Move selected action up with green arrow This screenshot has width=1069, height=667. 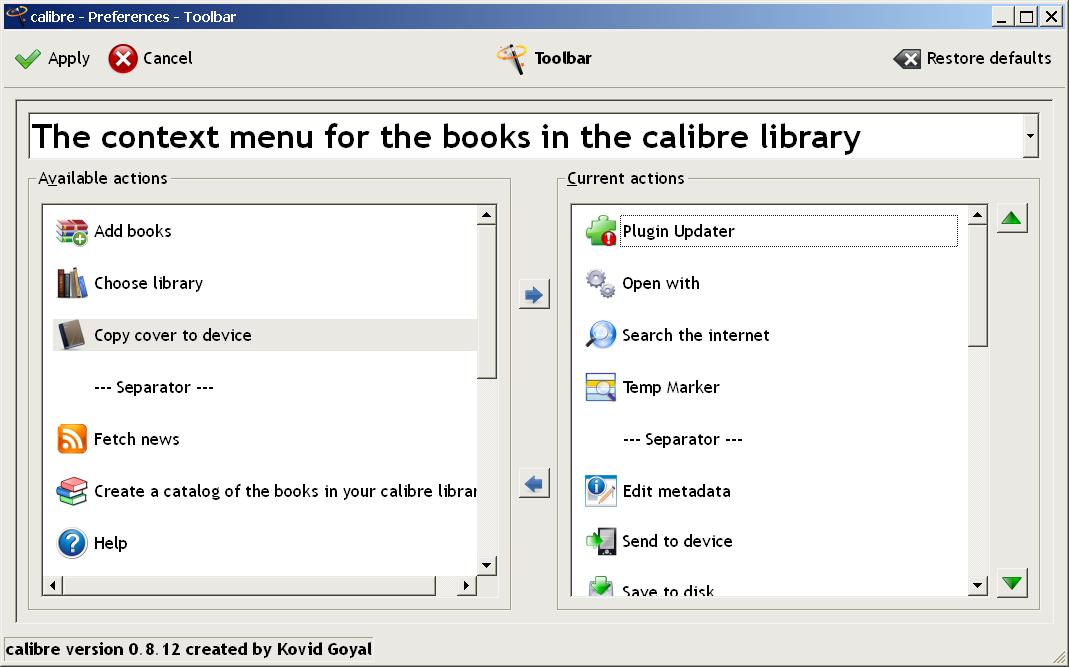(x=1012, y=218)
